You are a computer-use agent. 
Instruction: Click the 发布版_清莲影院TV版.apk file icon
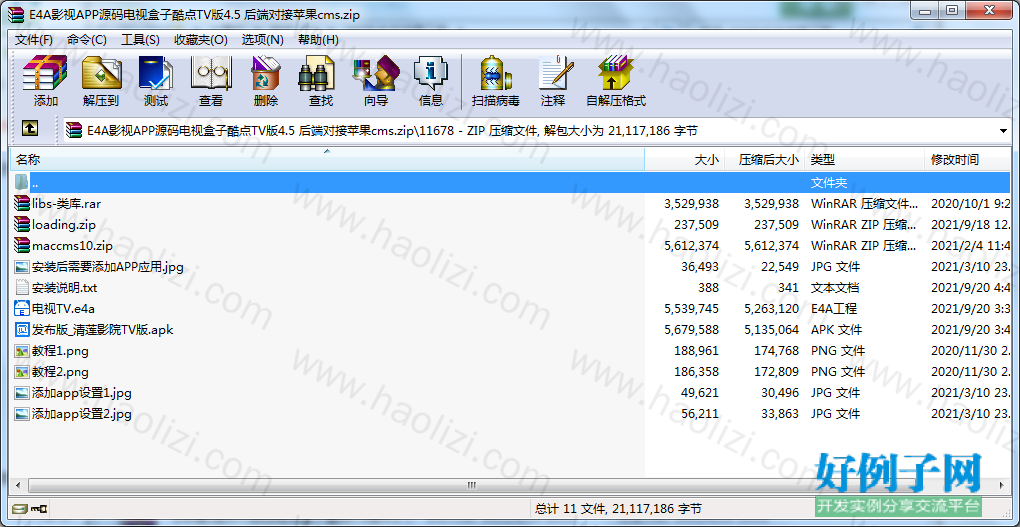pyautogui.click(x=22, y=329)
